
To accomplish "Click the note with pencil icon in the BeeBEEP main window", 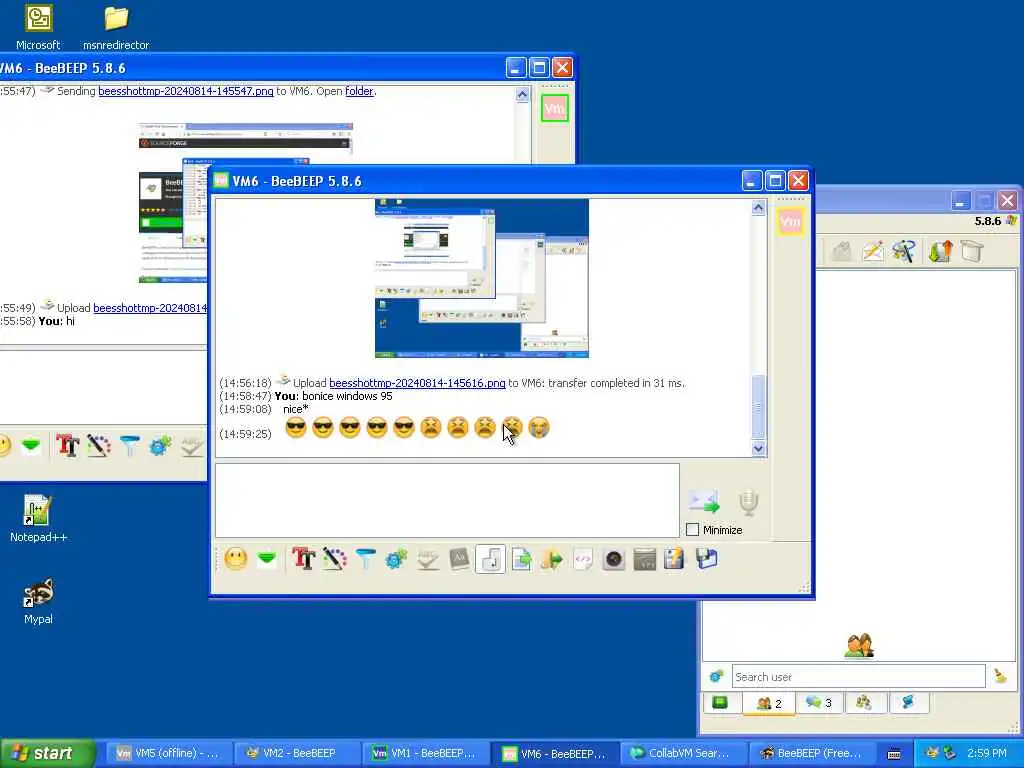I will click(872, 251).
